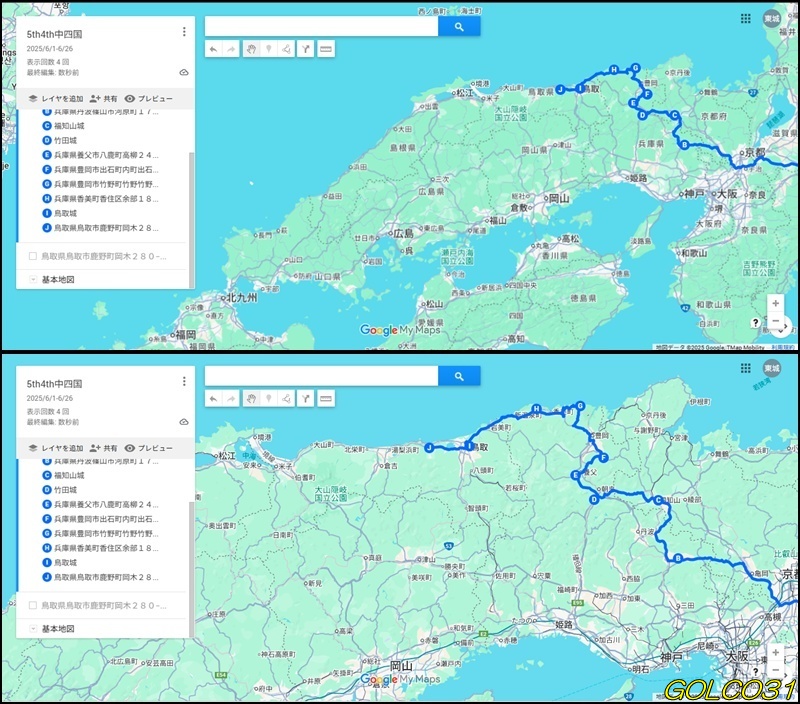
Task: Expand the 基本地図 base map arrow in the upper panel
Action: (x=33, y=280)
